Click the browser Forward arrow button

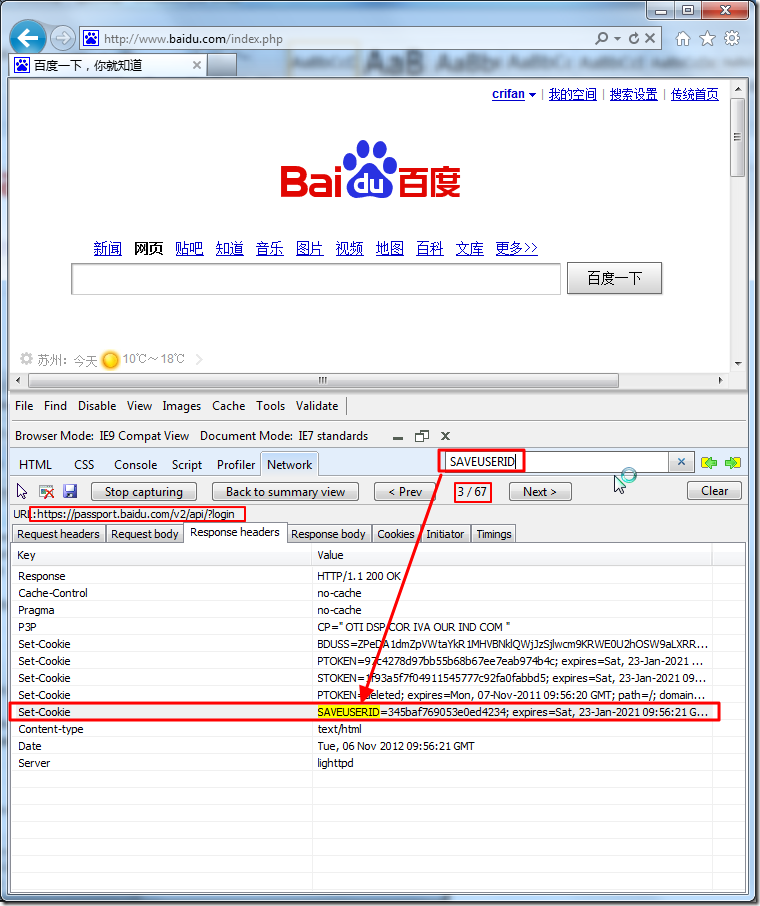click(62, 39)
